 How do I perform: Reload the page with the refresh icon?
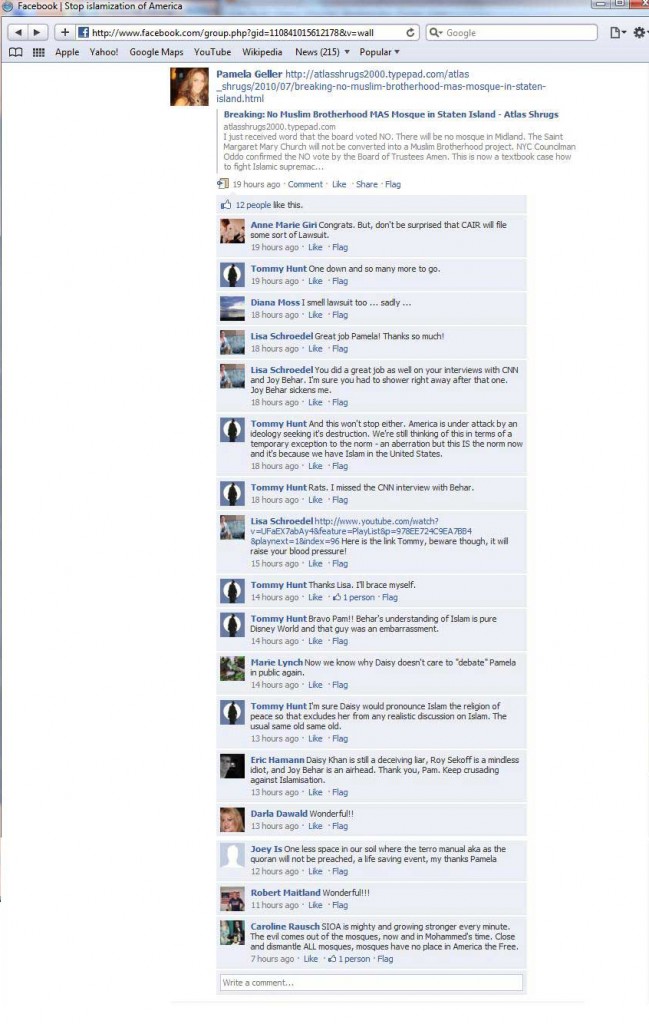[x=410, y=32]
